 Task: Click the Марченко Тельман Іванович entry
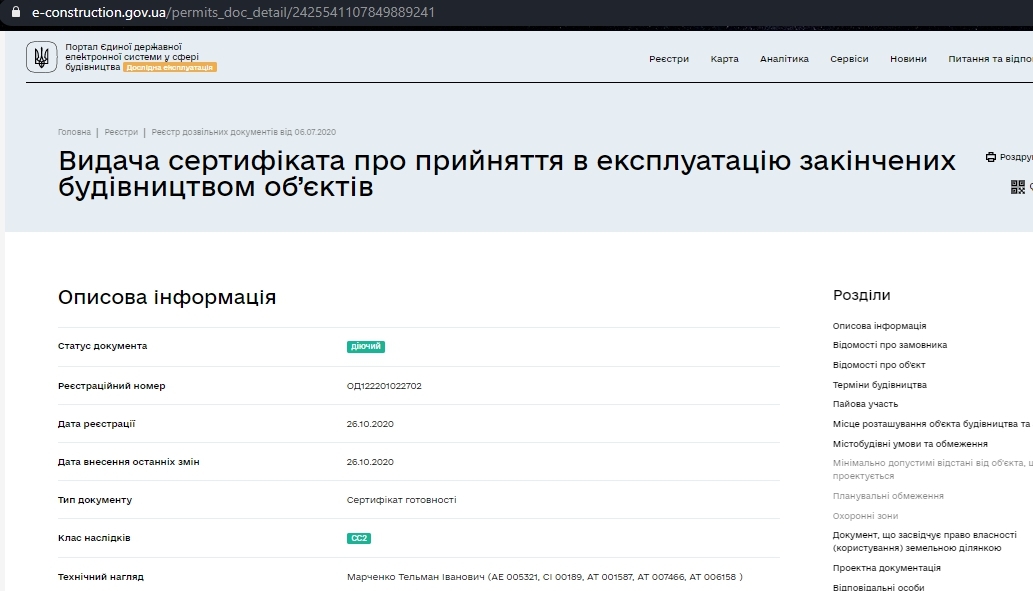(544, 577)
